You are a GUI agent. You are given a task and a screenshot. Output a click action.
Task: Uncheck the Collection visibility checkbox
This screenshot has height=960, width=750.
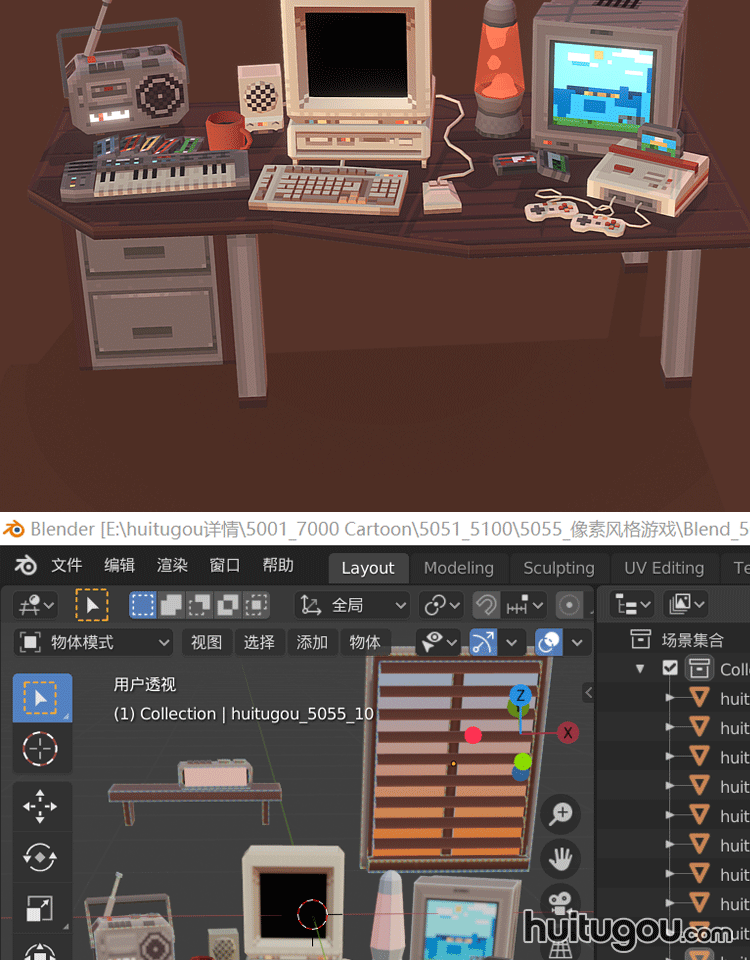tap(670, 668)
